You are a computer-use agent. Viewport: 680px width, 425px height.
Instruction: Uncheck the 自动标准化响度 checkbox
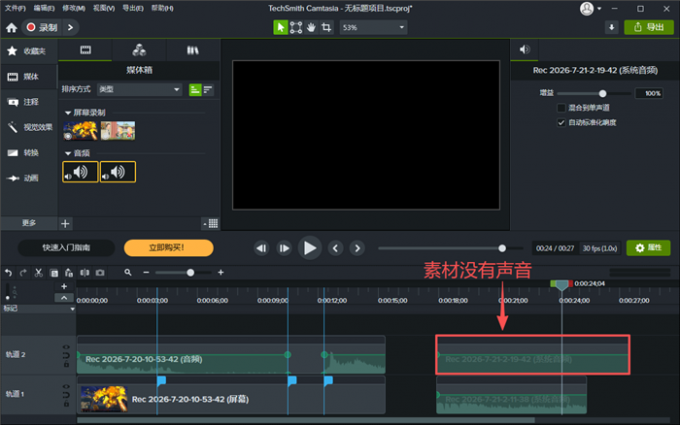click(x=561, y=122)
